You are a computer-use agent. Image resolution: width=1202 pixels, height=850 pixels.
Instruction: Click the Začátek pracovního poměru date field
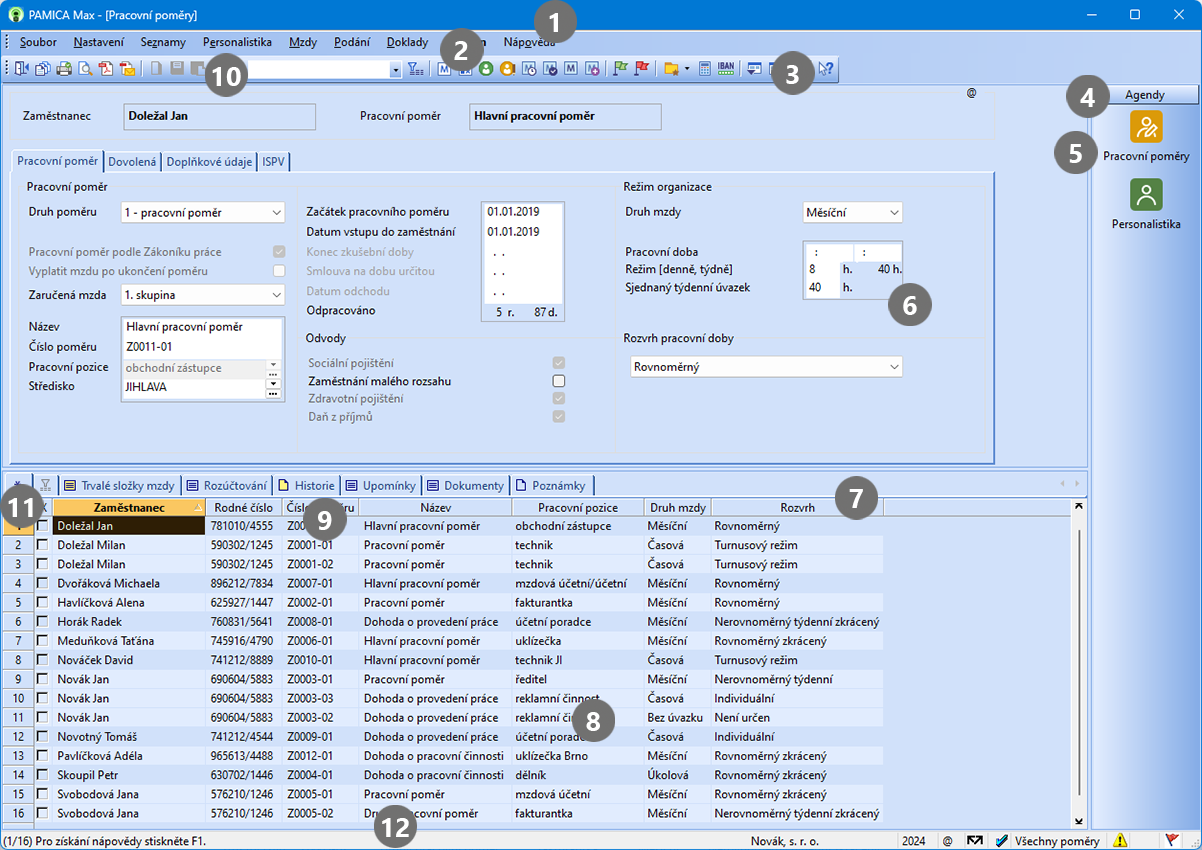pyautogui.click(x=522, y=212)
